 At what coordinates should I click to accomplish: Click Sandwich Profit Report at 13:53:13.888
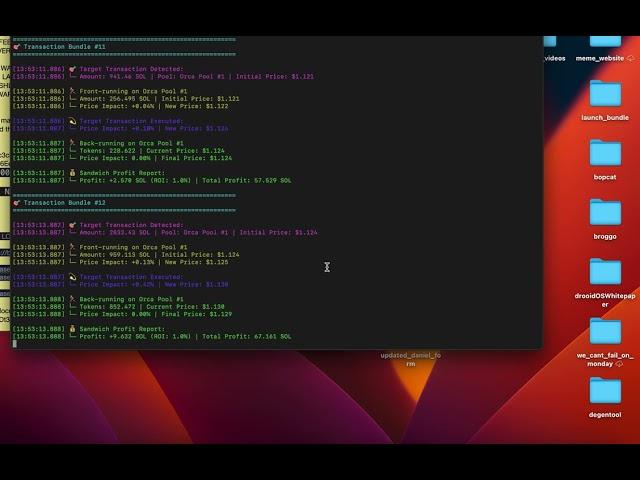(x=89, y=329)
